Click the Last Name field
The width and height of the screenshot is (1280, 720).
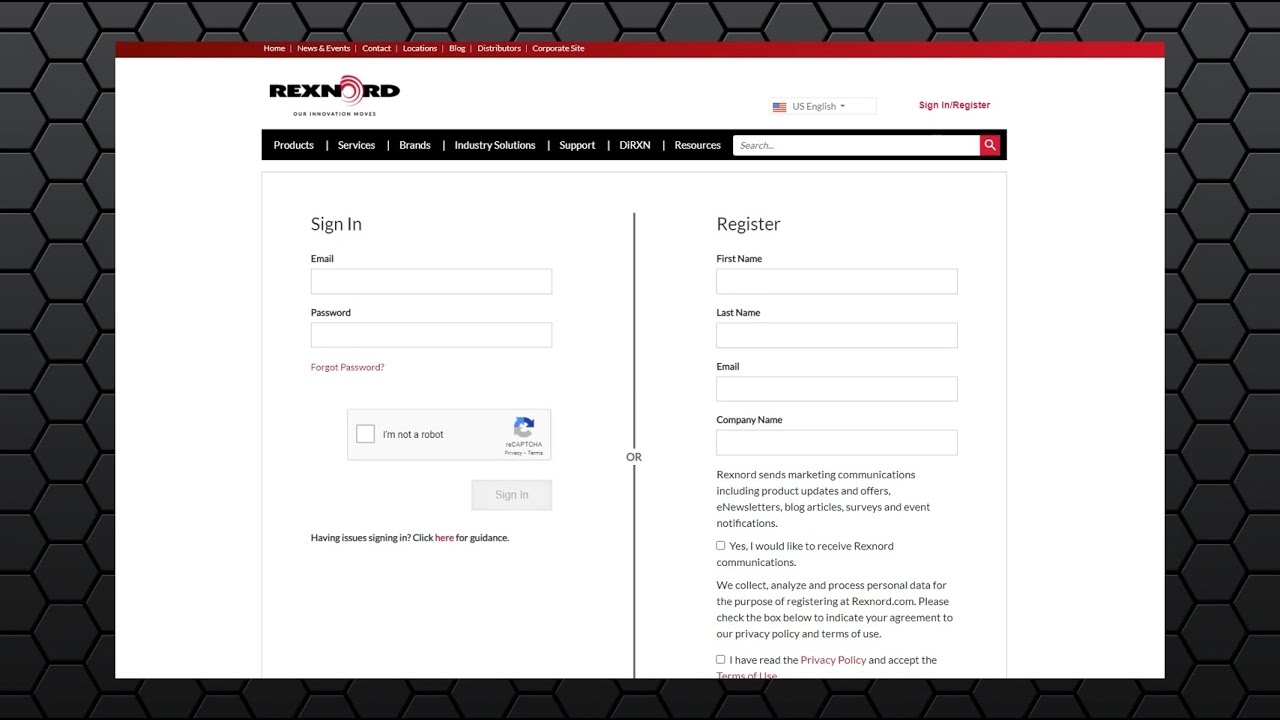837,335
